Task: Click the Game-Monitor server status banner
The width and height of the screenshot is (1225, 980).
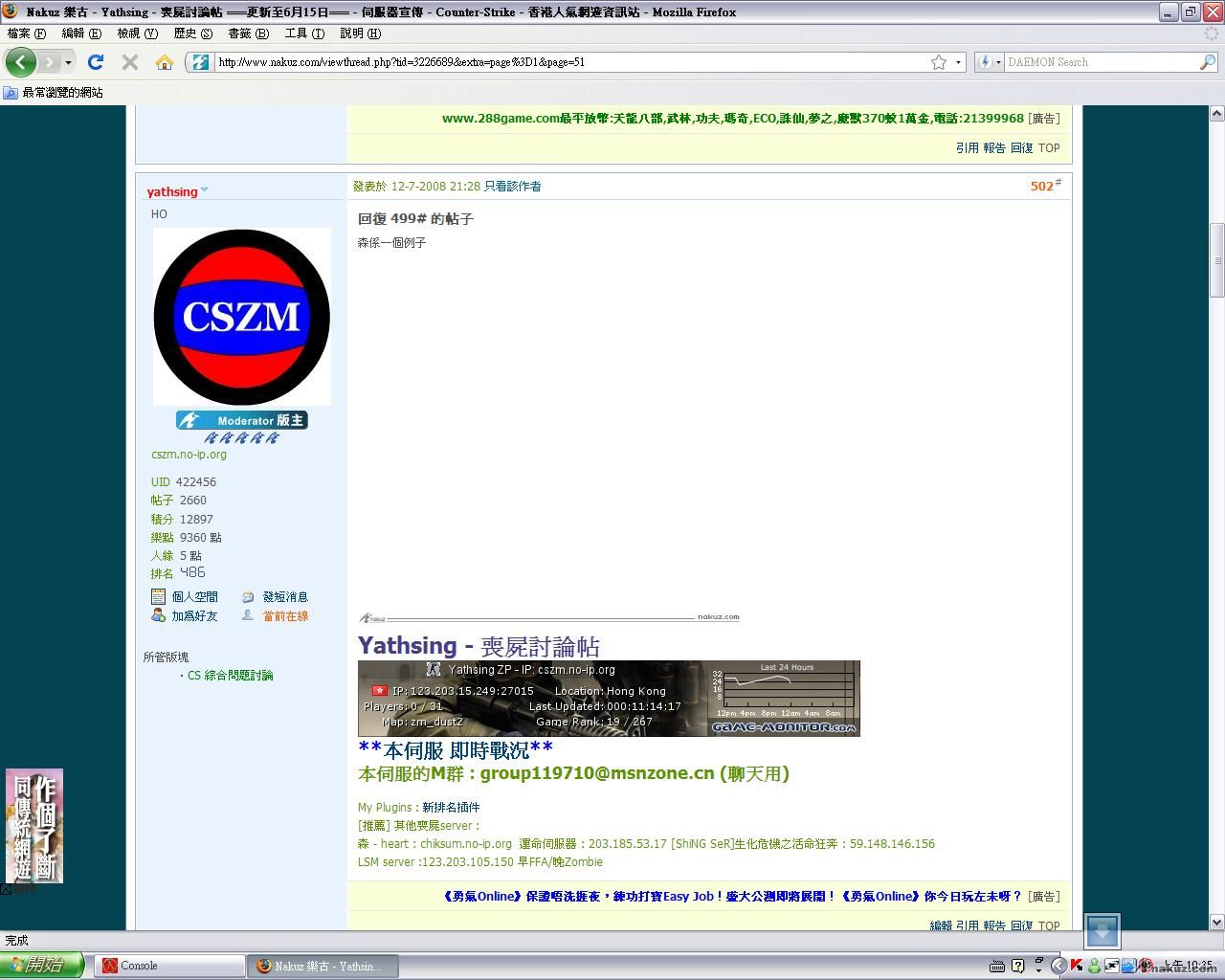Action: (609, 699)
